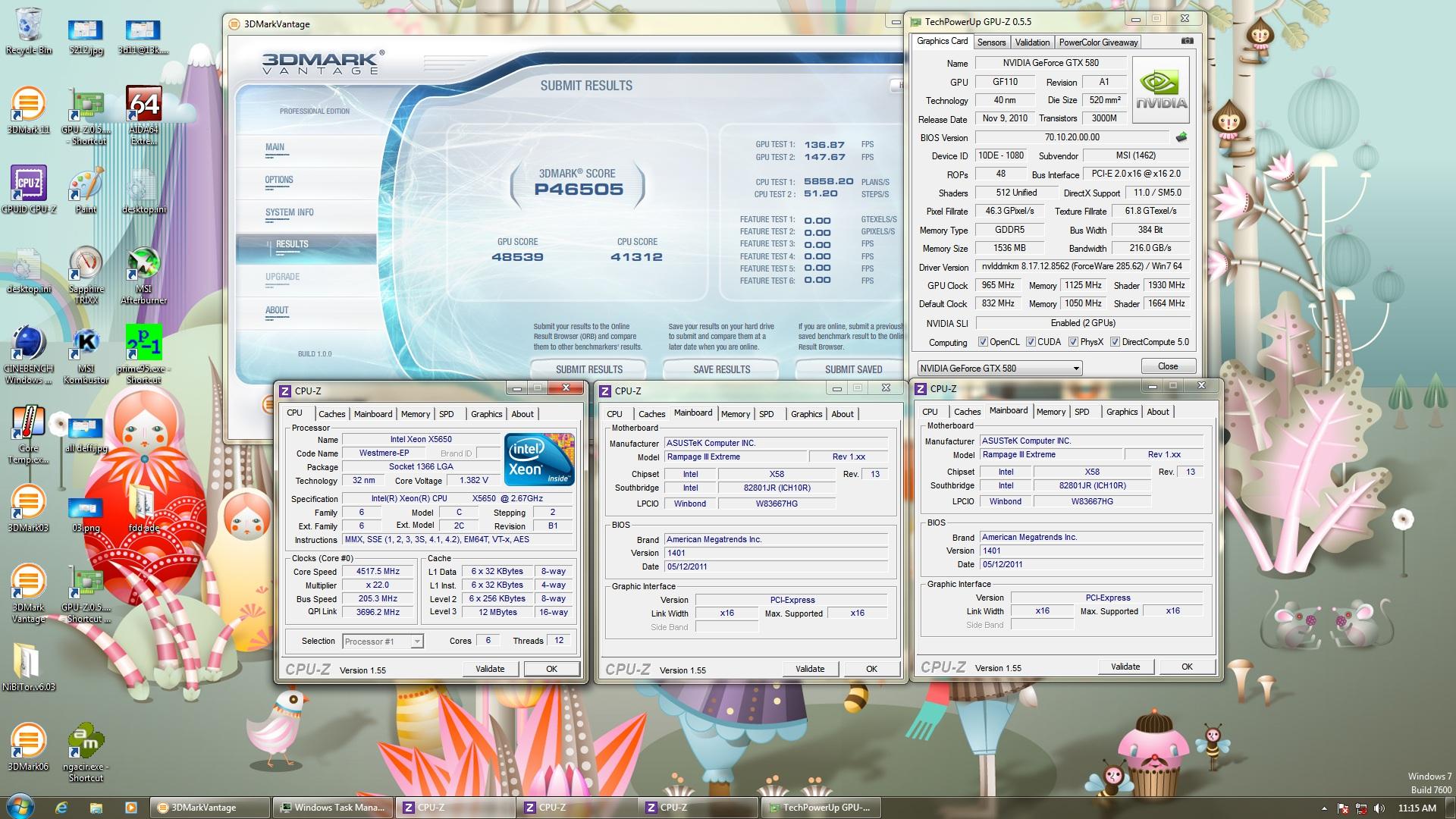
Task: Launch the Core Temp desktop icon
Action: pos(29,435)
